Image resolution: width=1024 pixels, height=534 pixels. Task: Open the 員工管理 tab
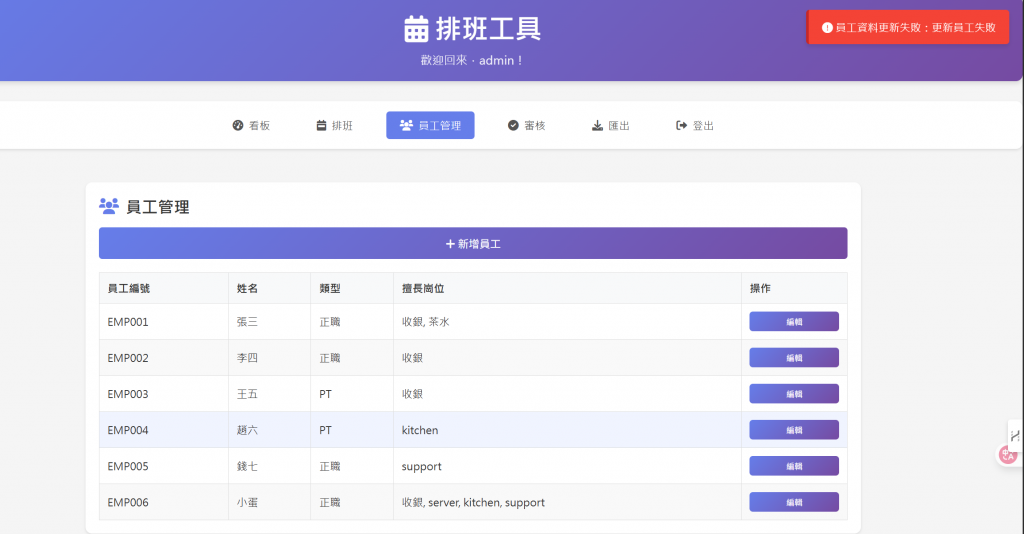point(430,125)
